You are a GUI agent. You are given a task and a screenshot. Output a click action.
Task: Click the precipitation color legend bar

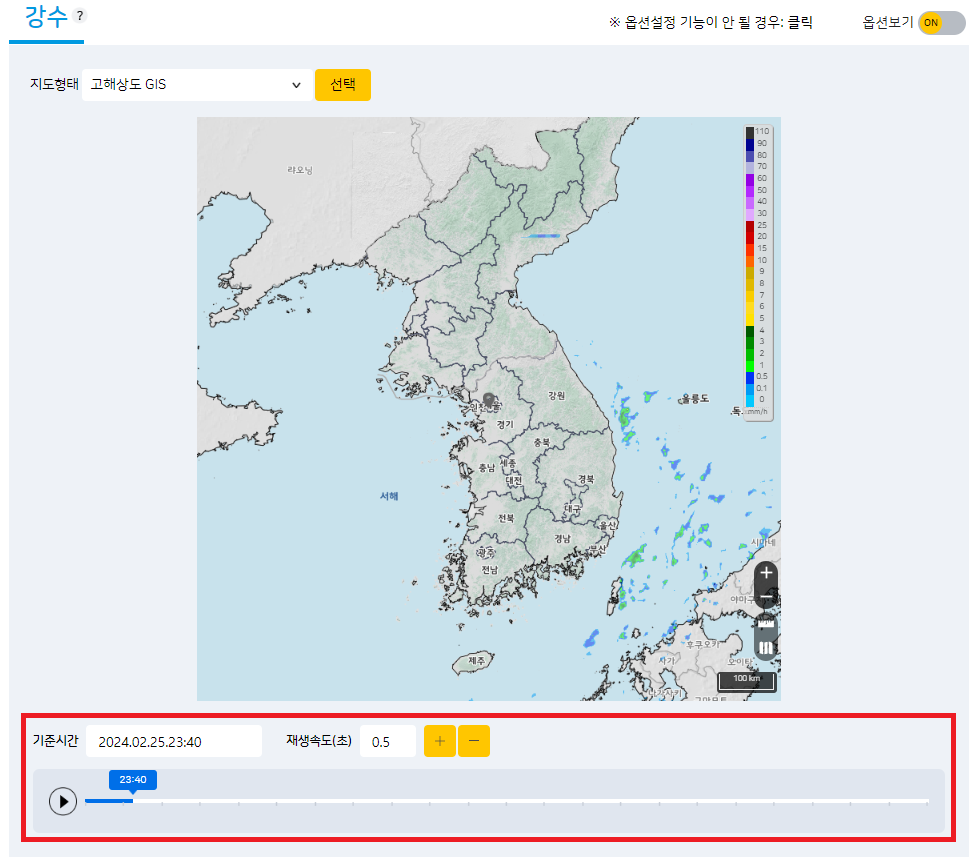[749, 267]
